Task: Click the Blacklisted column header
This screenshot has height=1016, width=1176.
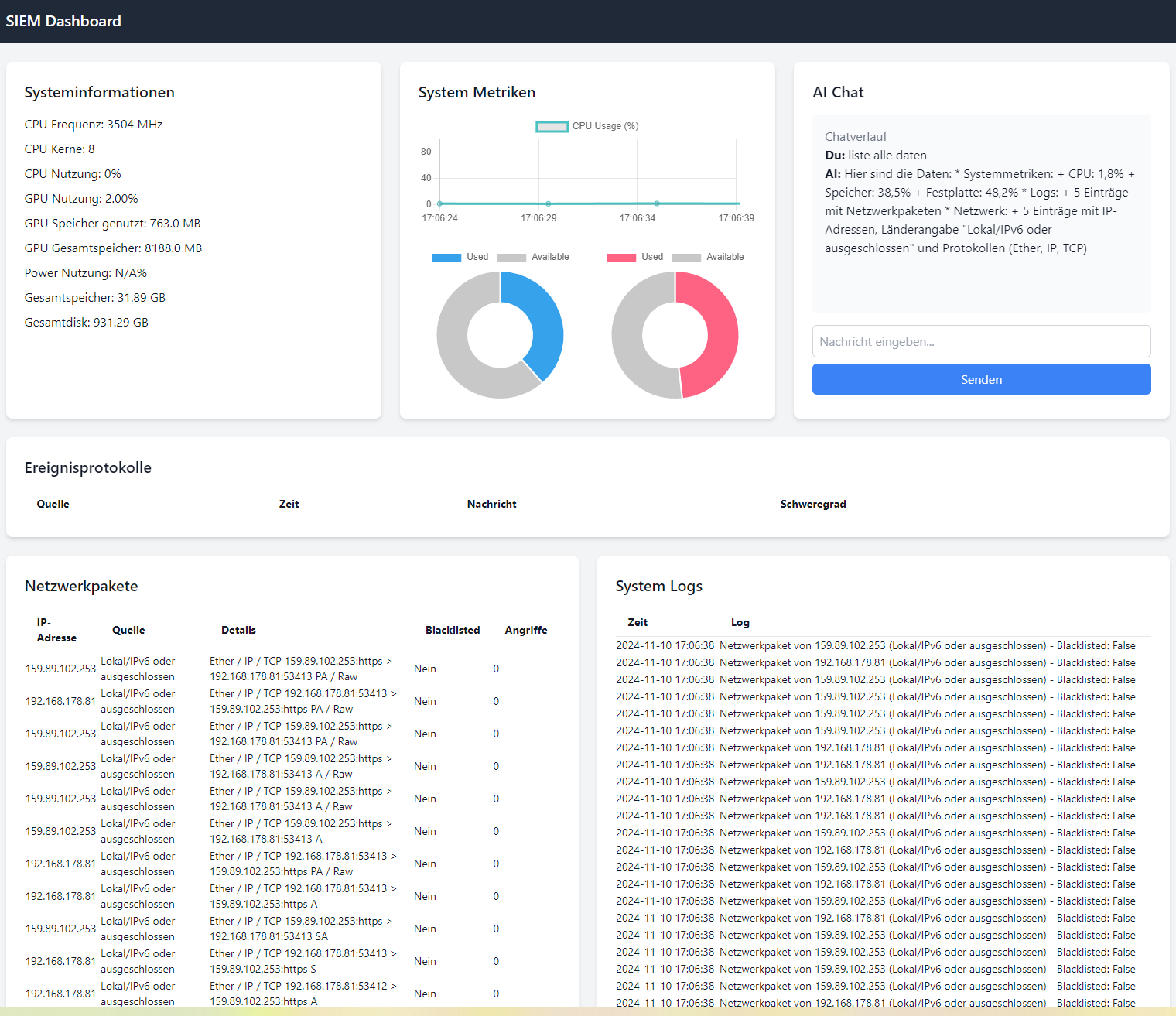Action: coord(453,630)
